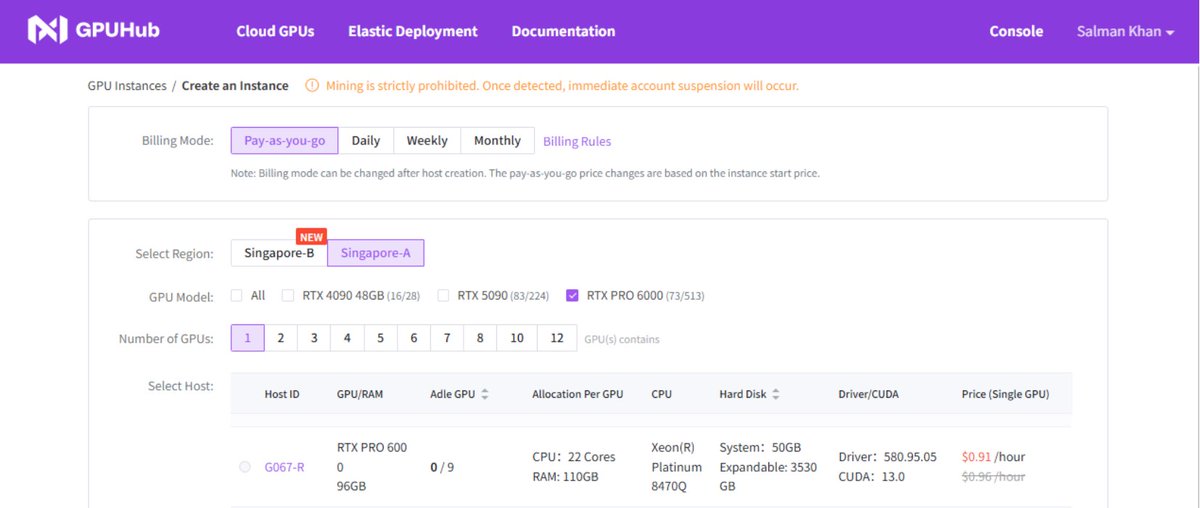The width and height of the screenshot is (1200, 508).
Task: Select Weekly billing mode
Action: [x=427, y=141]
